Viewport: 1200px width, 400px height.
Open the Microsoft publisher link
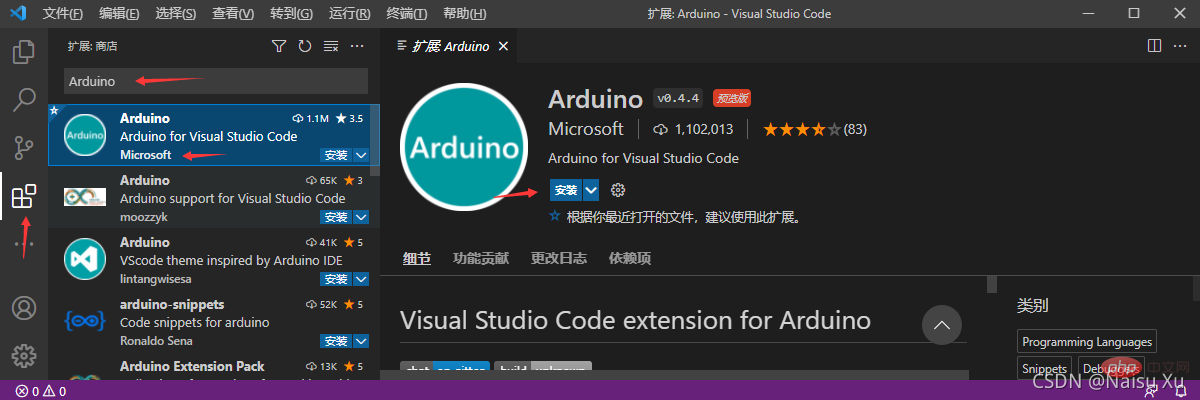(586, 129)
